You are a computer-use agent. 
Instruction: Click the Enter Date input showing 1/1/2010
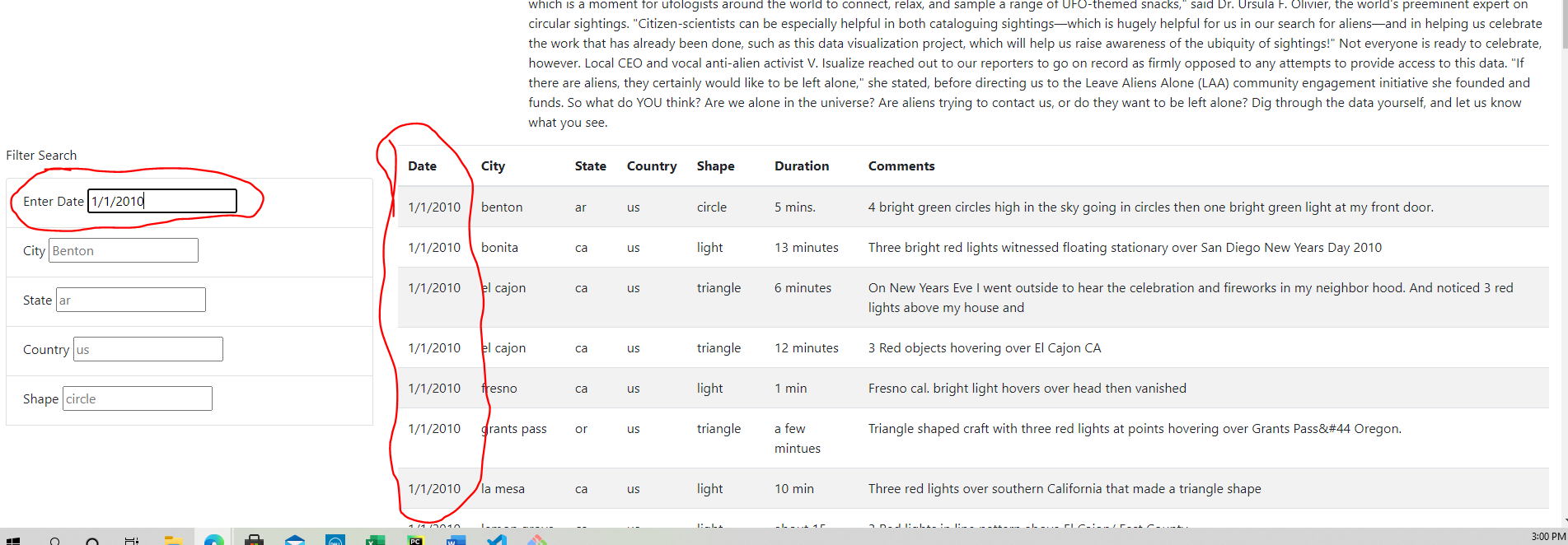(161, 200)
